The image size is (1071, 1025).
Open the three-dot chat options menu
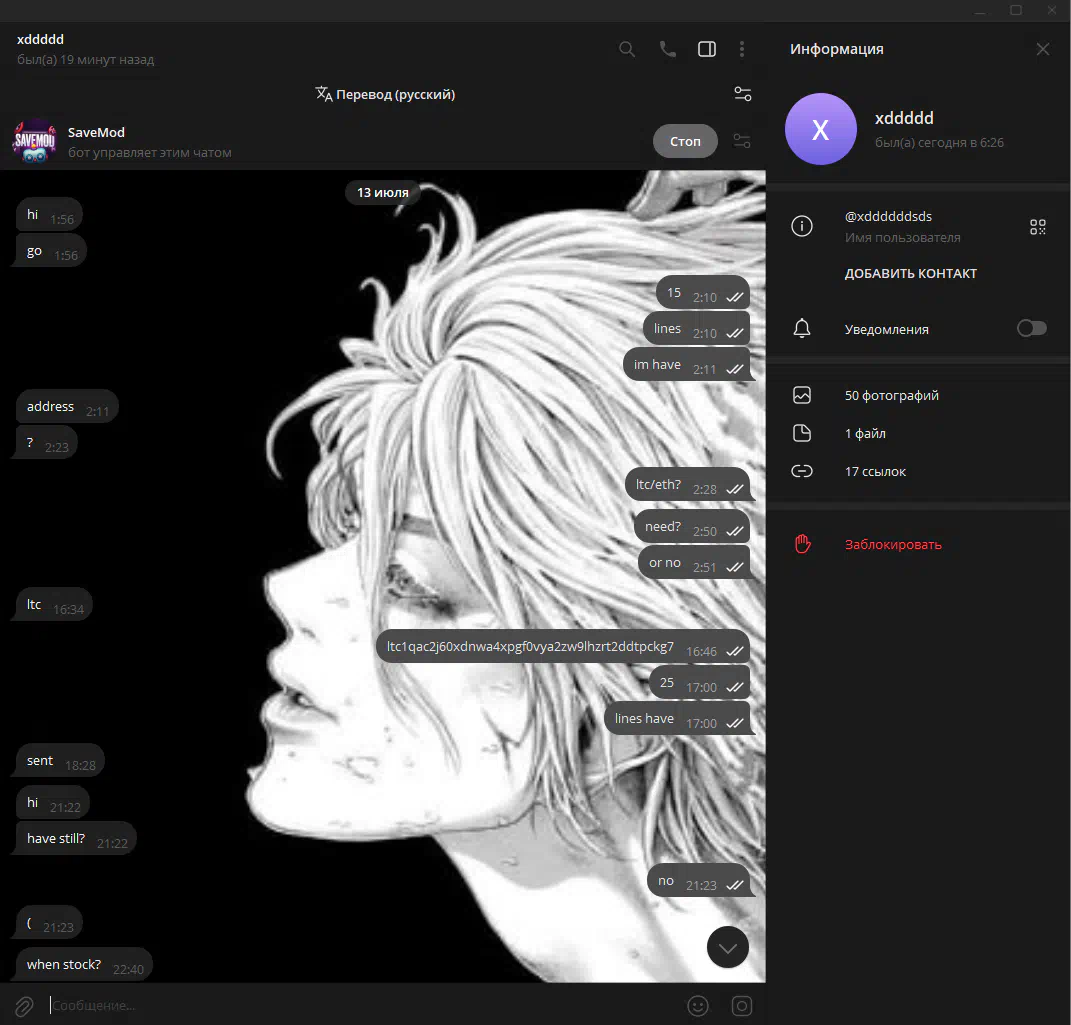click(742, 49)
